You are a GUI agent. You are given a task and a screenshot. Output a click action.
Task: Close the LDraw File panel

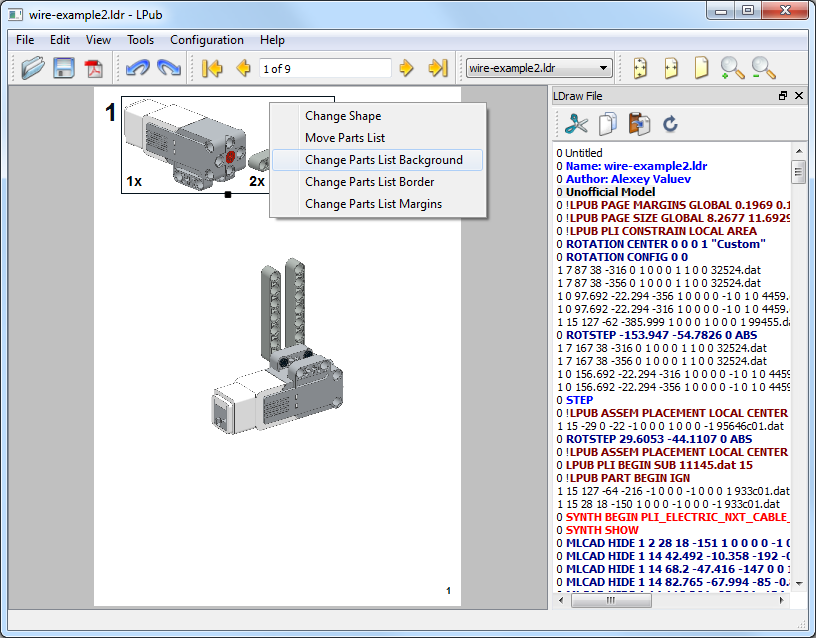click(x=799, y=96)
